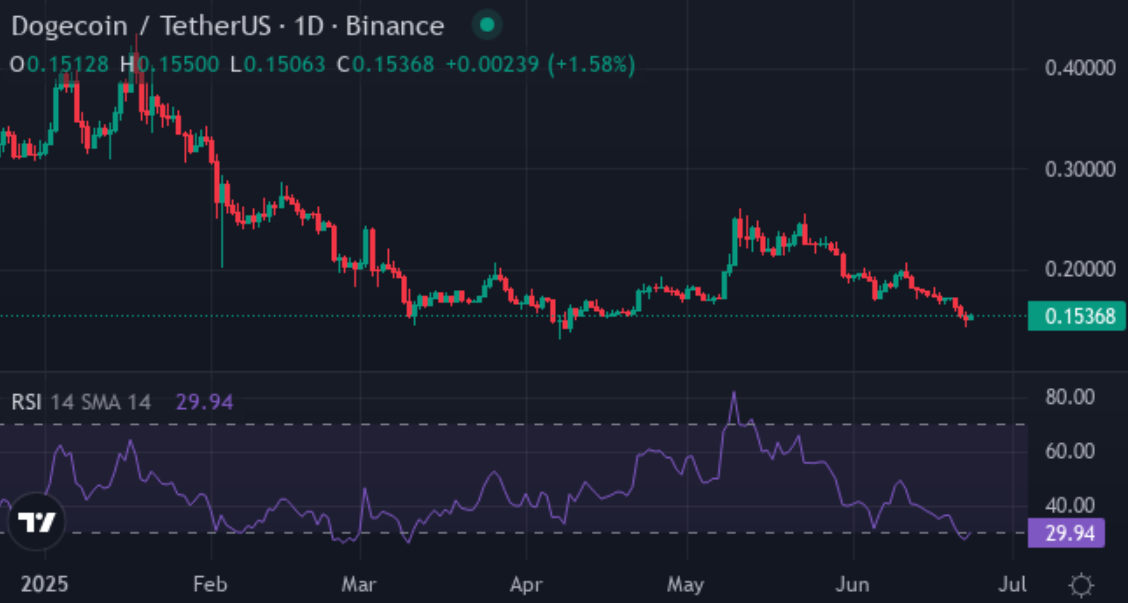Screen dimensions: 1128x603
Task: Select the RSI 14 SMA 14 indicator label
Action: [x=82, y=403]
